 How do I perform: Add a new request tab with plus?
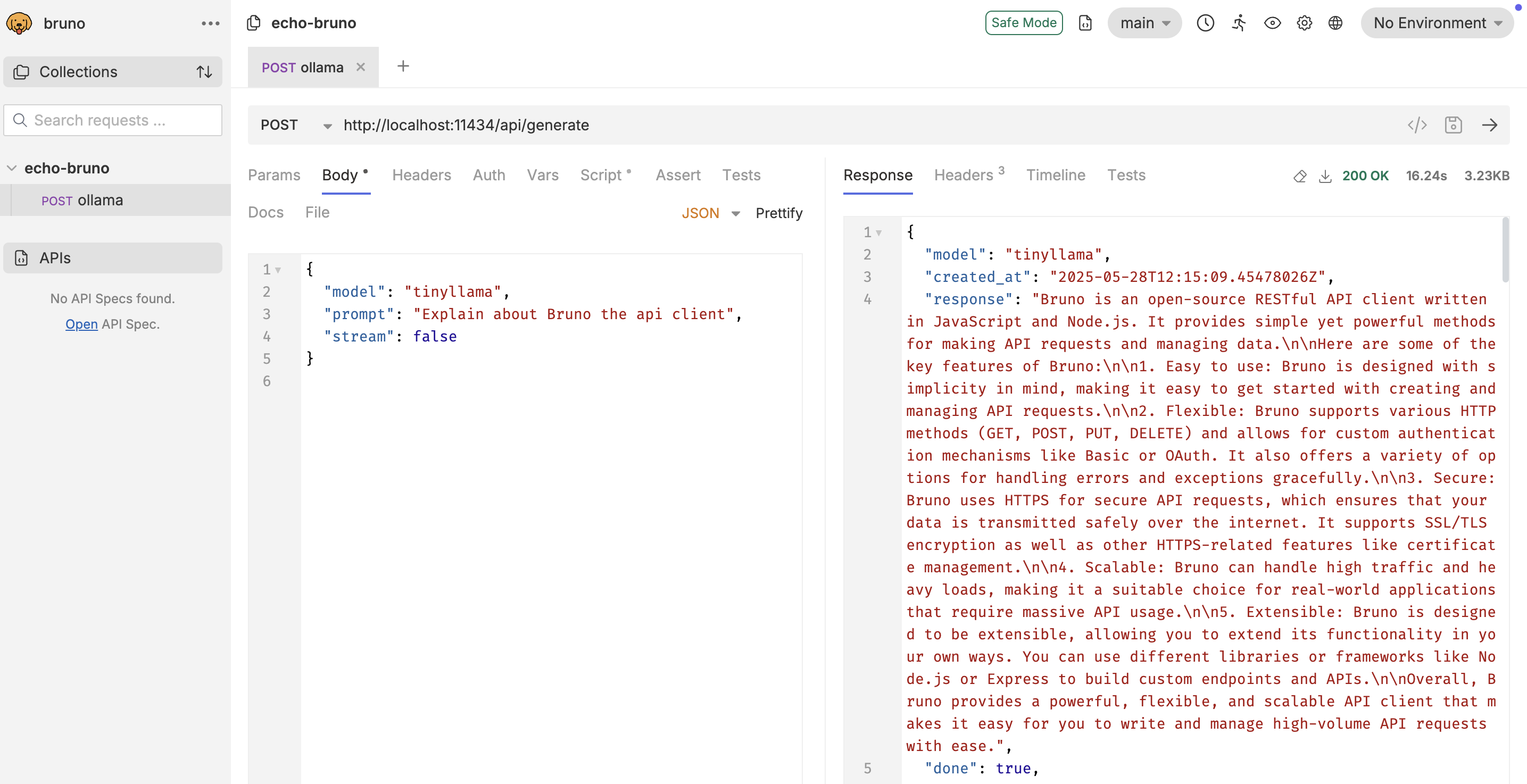tap(403, 66)
